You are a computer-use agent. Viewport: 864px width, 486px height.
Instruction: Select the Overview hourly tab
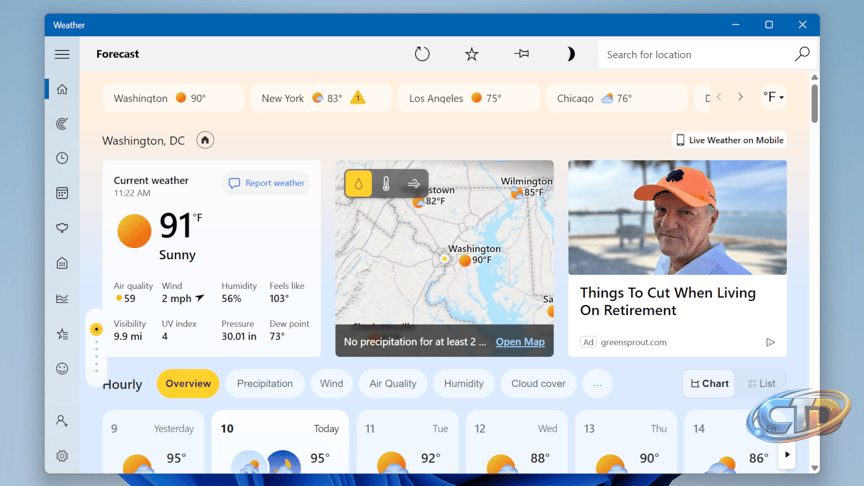188,384
